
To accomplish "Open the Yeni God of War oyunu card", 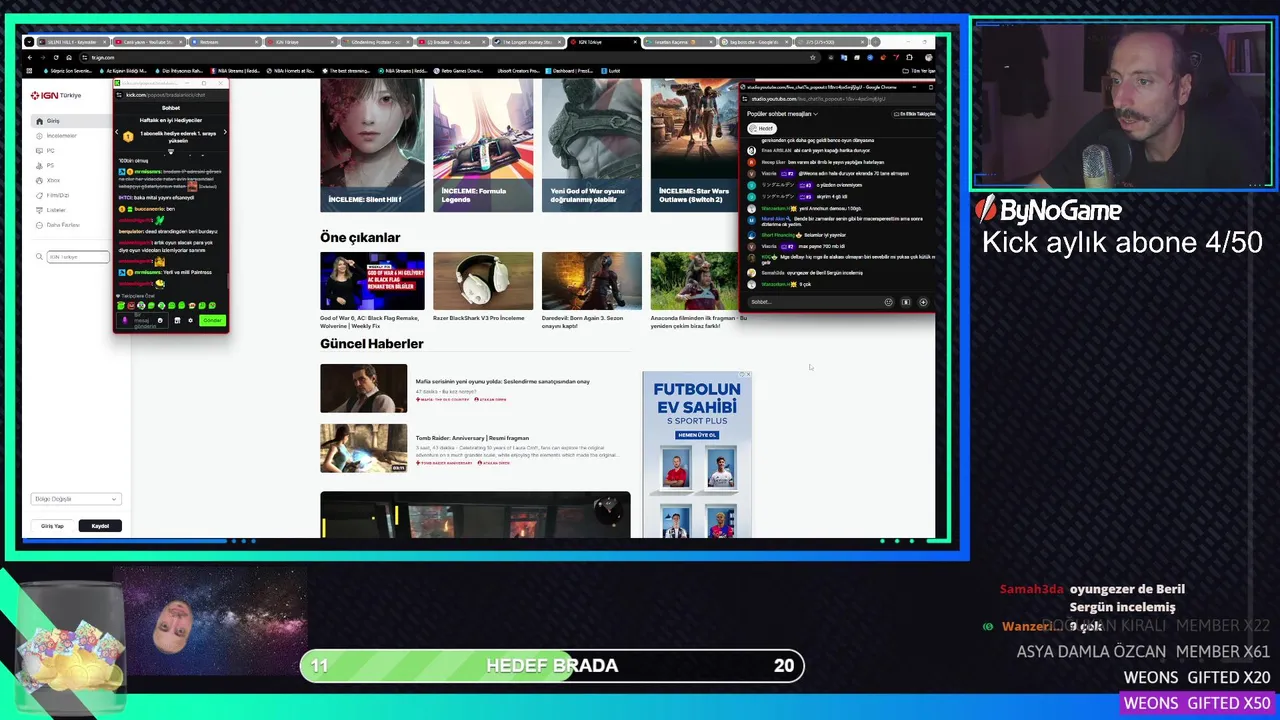I will (592, 146).
